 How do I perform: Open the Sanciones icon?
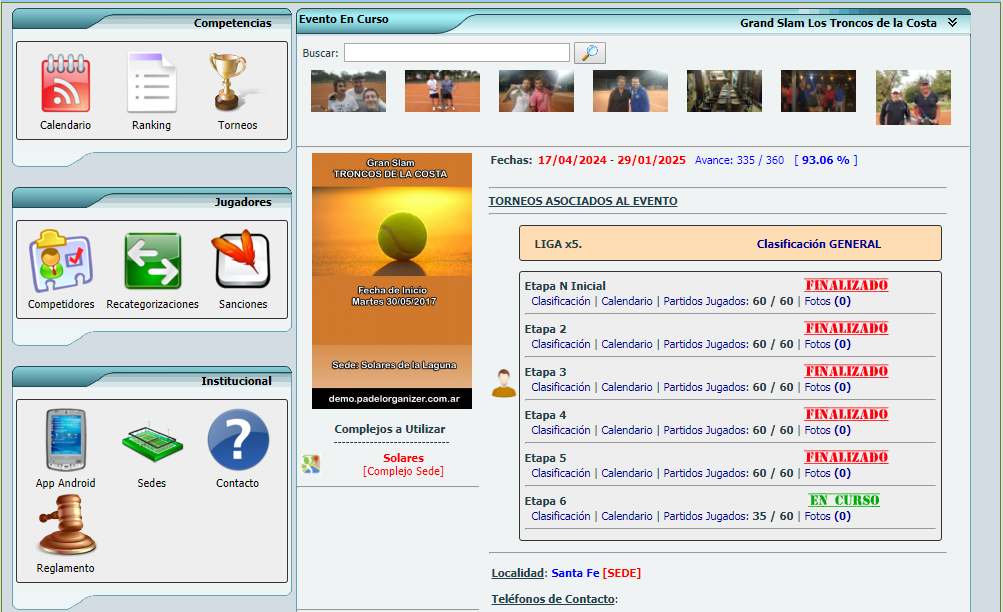pos(242,260)
